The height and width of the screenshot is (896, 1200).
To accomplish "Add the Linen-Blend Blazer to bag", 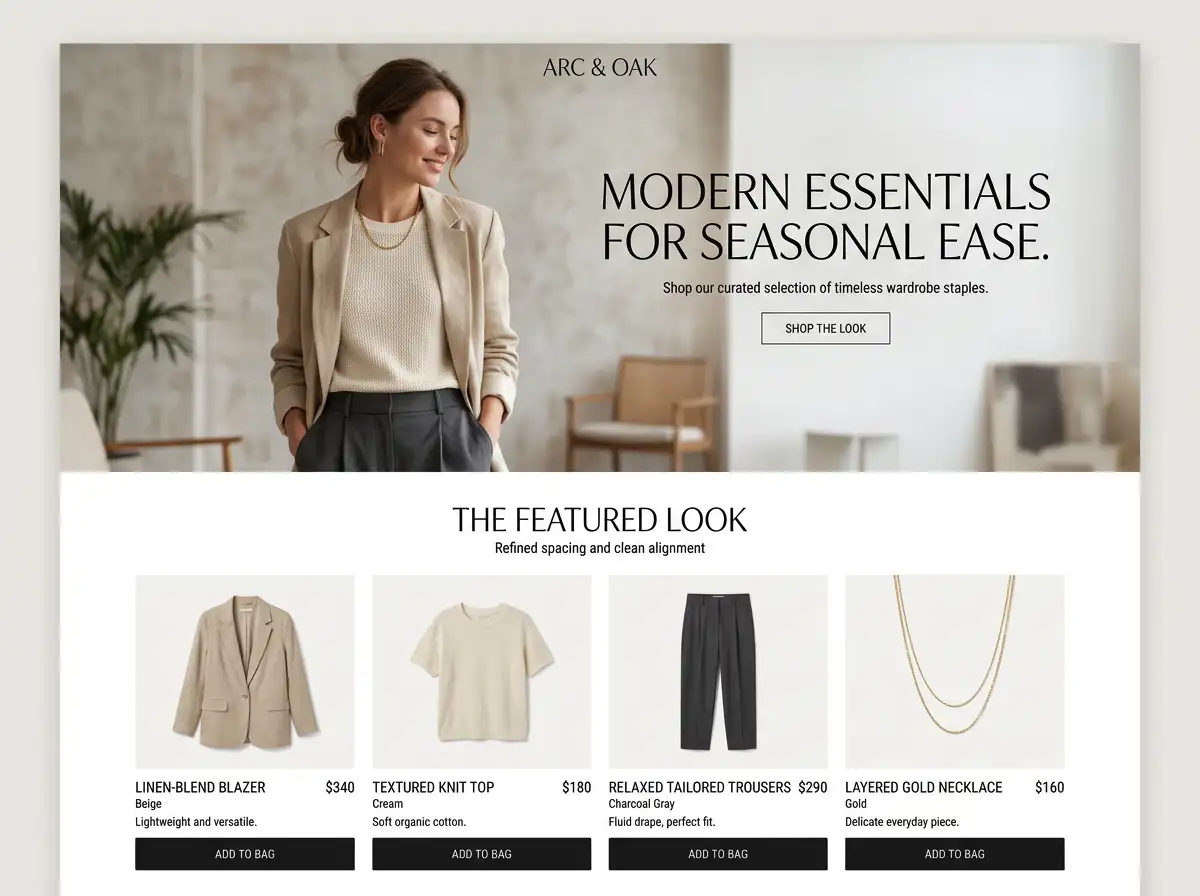I will pyautogui.click(x=245, y=854).
